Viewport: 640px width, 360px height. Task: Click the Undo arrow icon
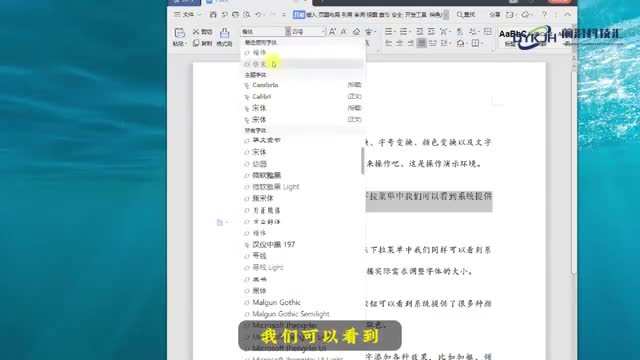pyautogui.click(x=258, y=15)
